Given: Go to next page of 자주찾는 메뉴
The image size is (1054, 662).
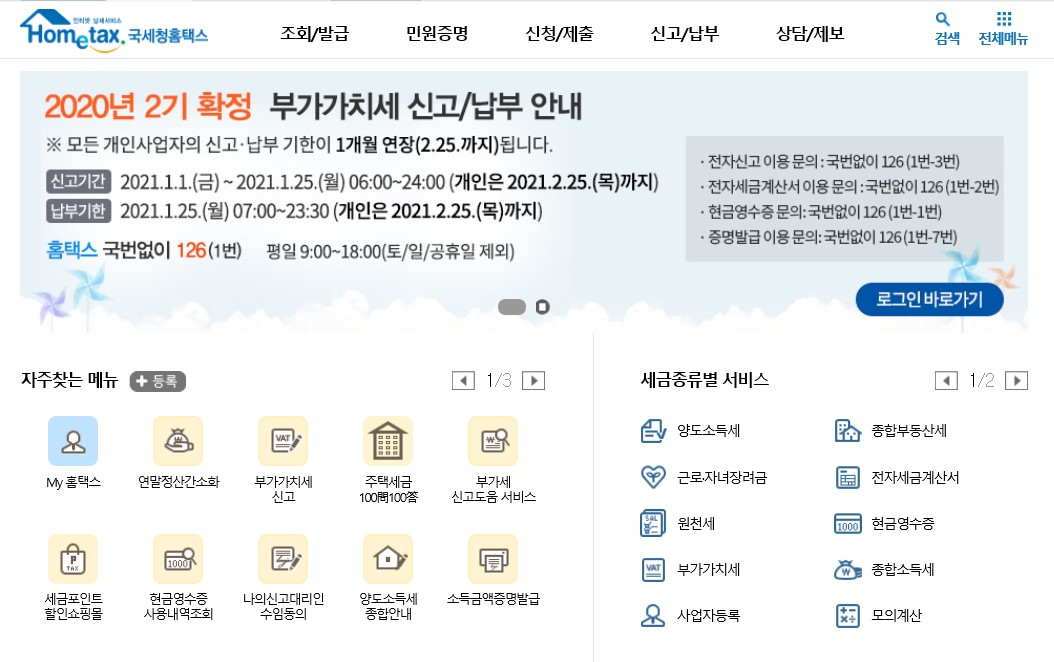Looking at the screenshot, I should pos(534,380).
